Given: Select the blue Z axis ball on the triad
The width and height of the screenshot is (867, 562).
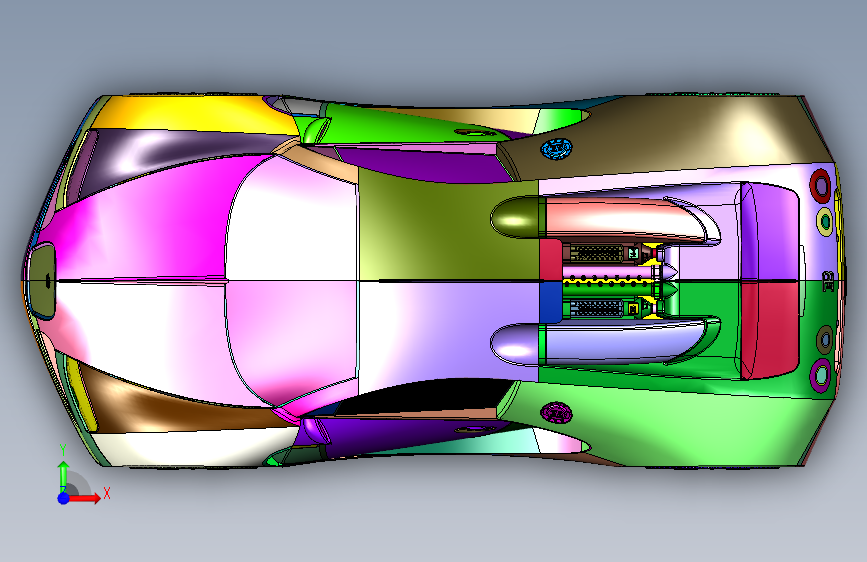Looking at the screenshot, I should (x=64, y=498).
